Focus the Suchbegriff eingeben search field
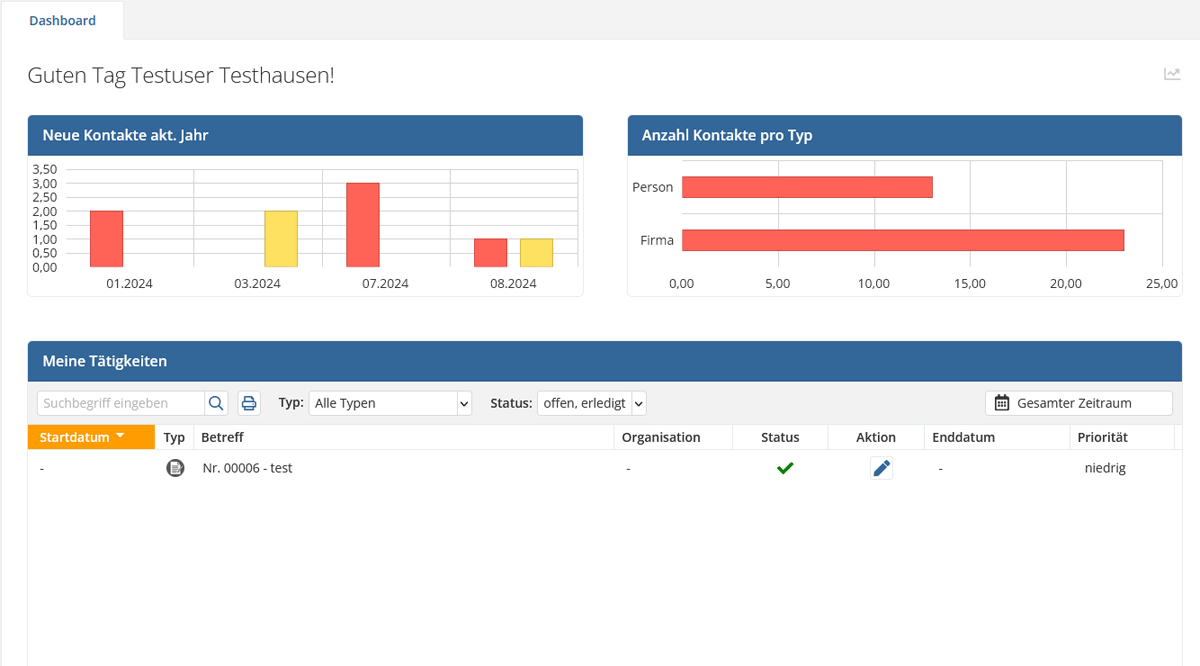Image resolution: width=1200 pixels, height=666 pixels. pos(121,403)
